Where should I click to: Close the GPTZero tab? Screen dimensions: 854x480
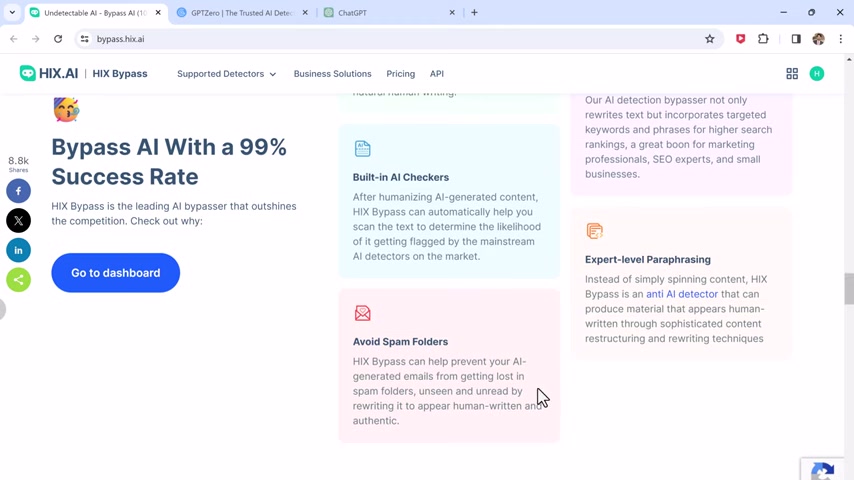[305, 13]
